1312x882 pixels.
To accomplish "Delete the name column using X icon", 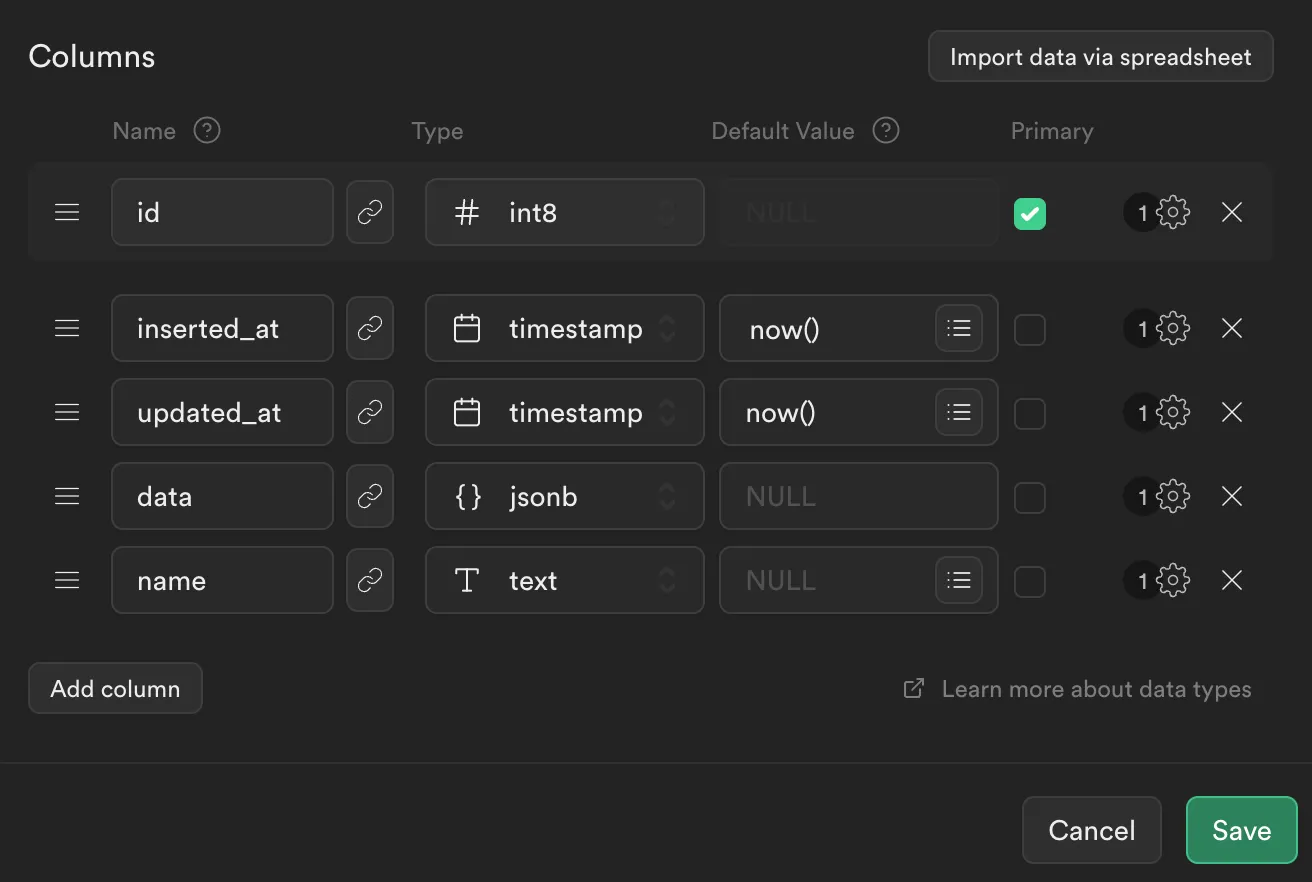I will pos(1232,580).
